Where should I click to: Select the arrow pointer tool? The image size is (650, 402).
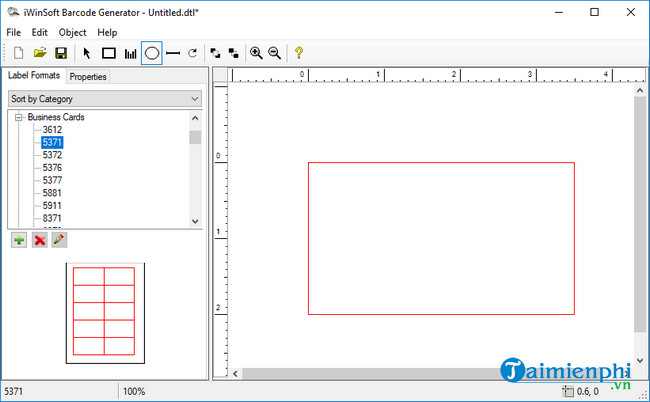click(x=87, y=53)
